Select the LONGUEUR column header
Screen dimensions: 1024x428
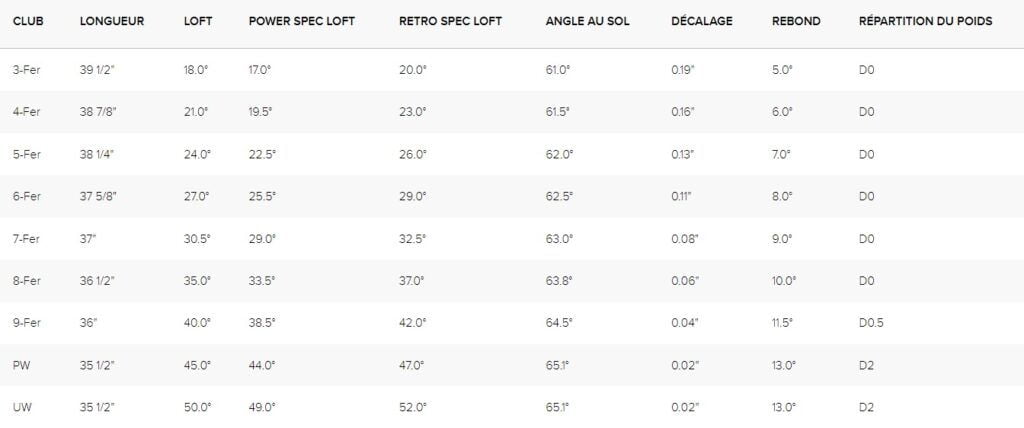pos(112,21)
